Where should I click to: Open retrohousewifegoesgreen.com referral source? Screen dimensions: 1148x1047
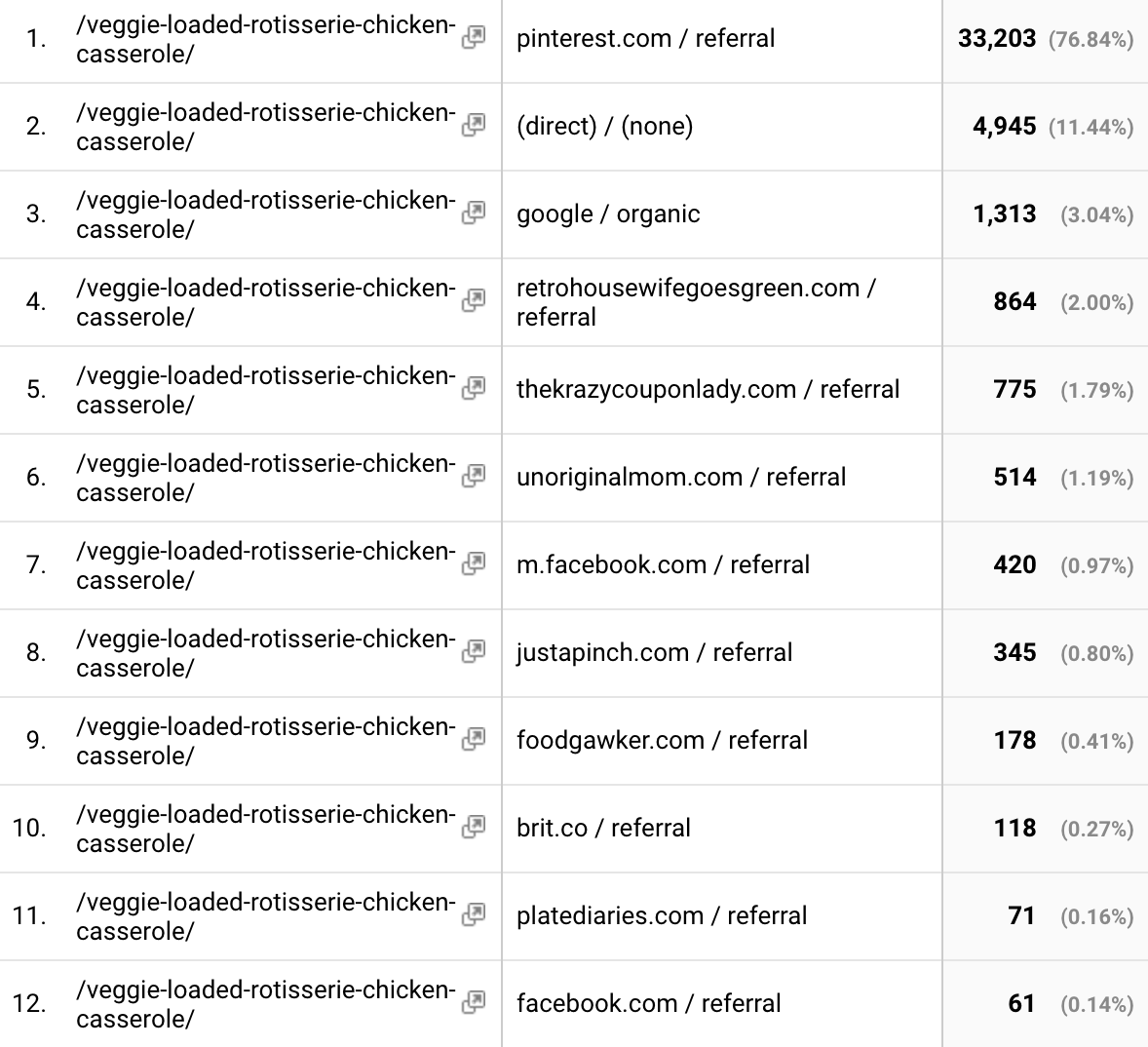tap(696, 302)
